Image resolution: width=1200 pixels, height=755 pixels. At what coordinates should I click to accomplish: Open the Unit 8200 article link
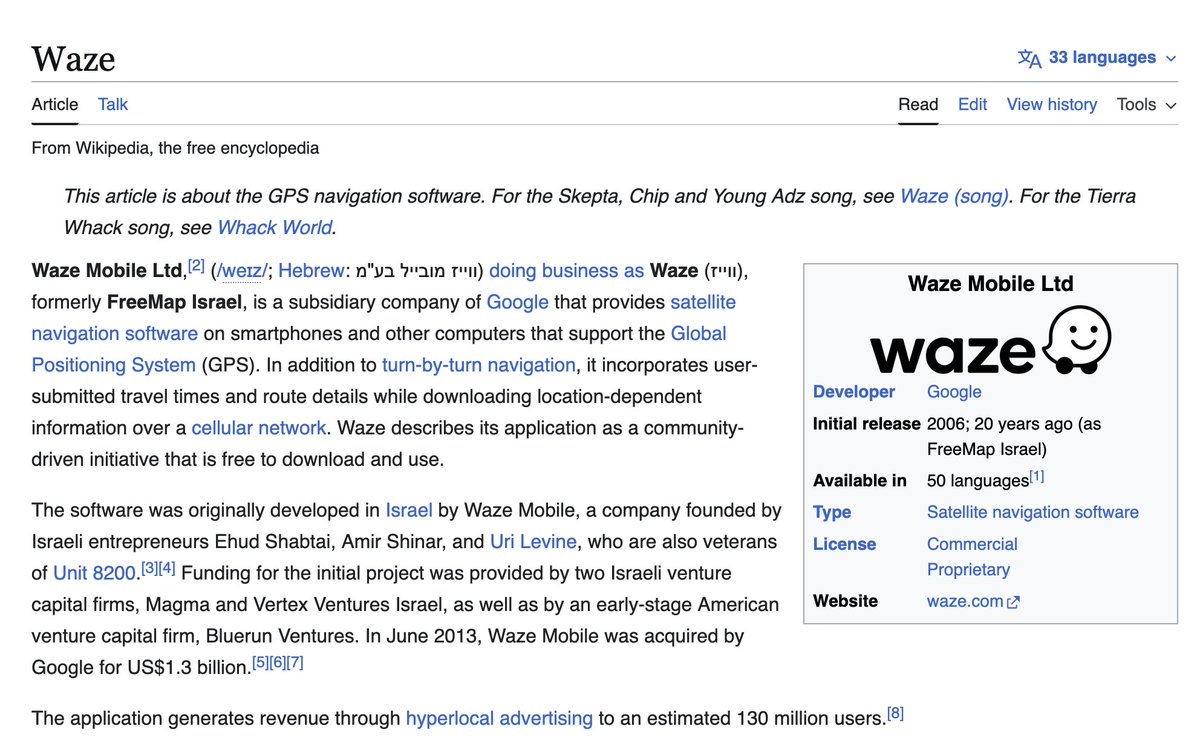coord(94,573)
